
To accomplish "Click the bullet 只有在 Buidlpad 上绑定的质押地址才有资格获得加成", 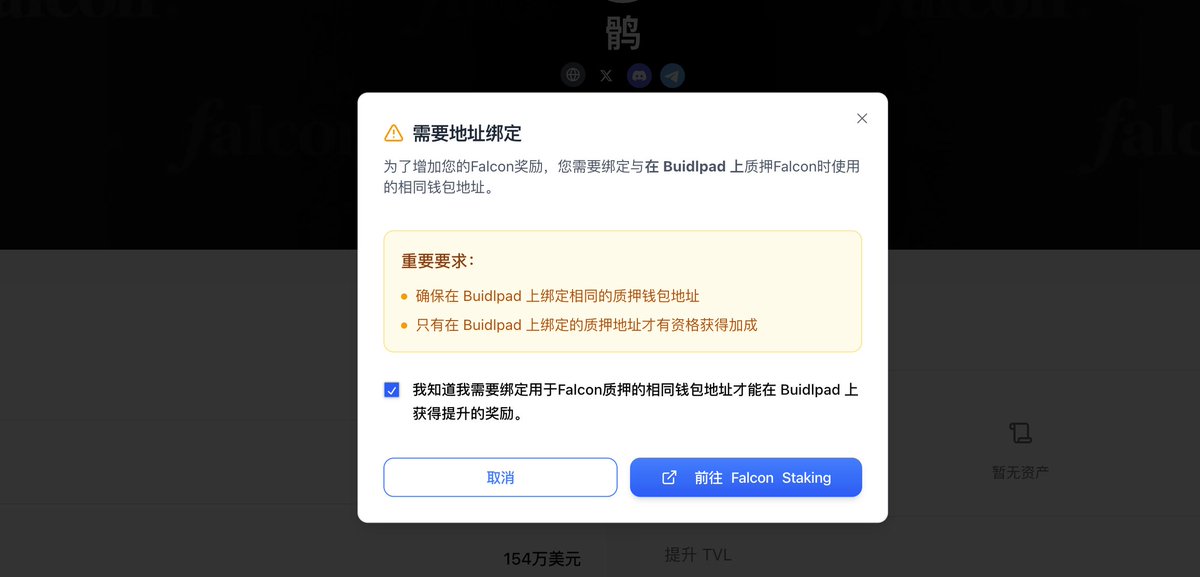I will coord(586,325).
